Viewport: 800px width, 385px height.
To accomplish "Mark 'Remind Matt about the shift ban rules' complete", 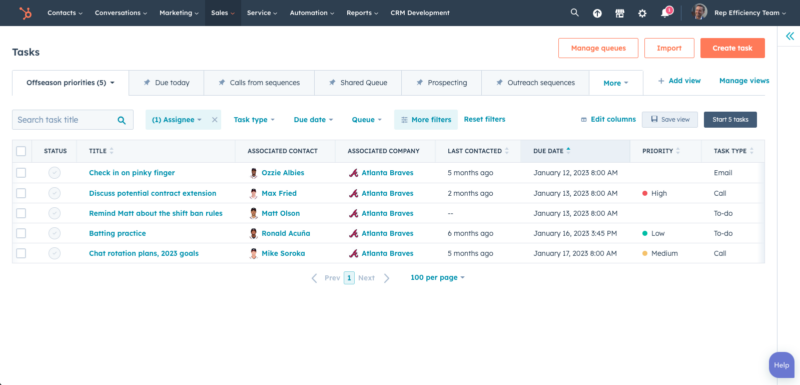I will pos(55,213).
